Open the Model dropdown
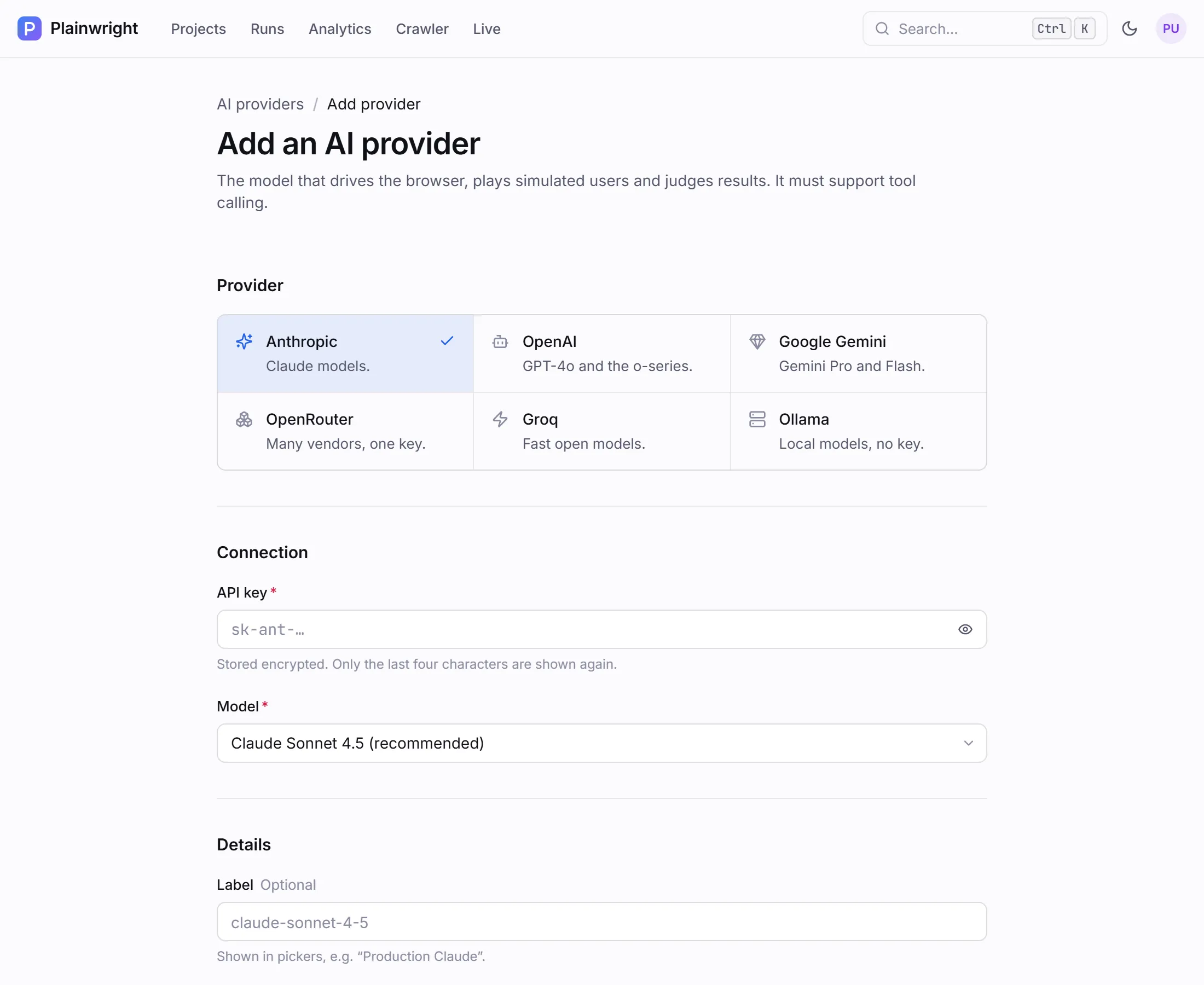The width and height of the screenshot is (1204, 985). [601, 743]
